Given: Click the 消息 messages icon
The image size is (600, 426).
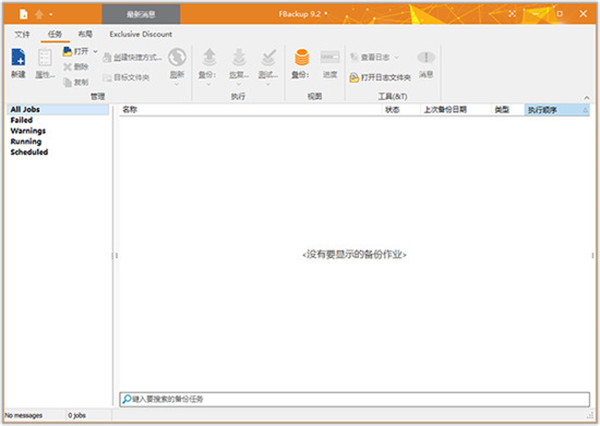Looking at the screenshot, I should pos(425,60).
